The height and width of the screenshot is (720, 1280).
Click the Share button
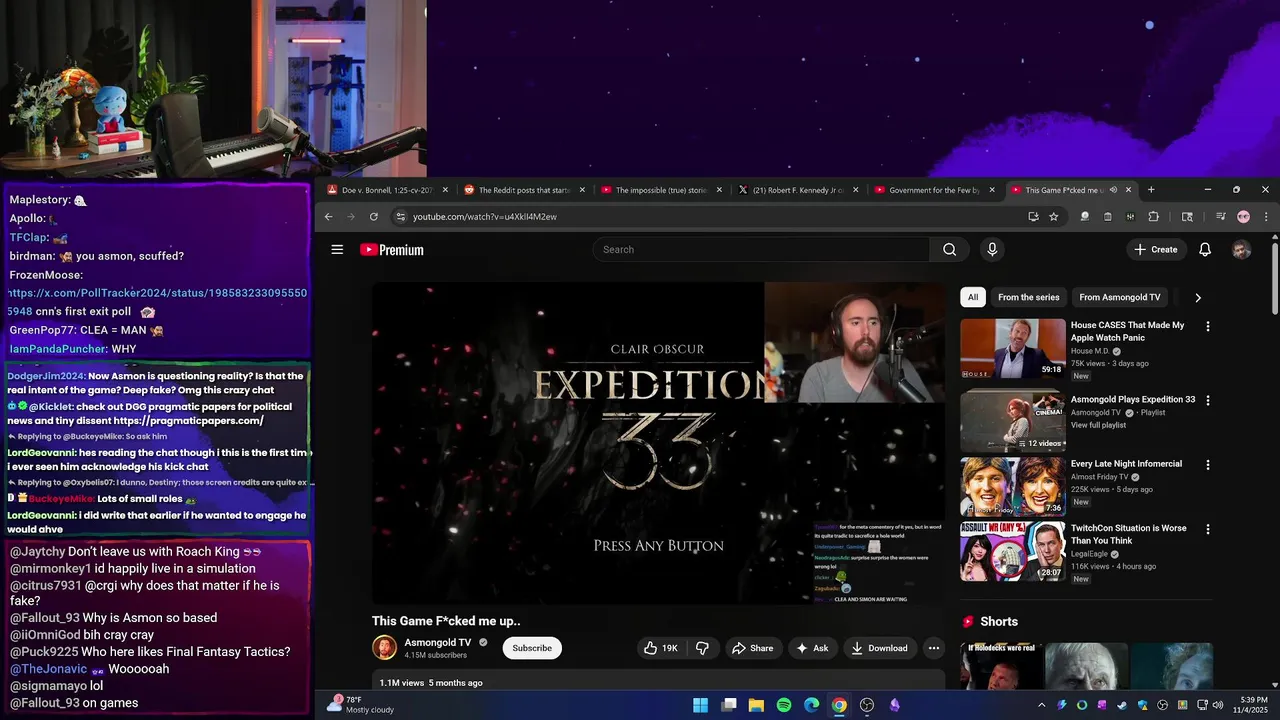pyautogui.click(x=752, y=648)
